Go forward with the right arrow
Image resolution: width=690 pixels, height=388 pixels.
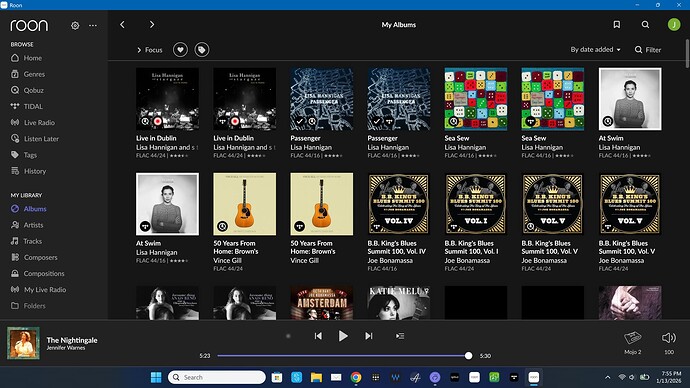(x=152, y=25)
